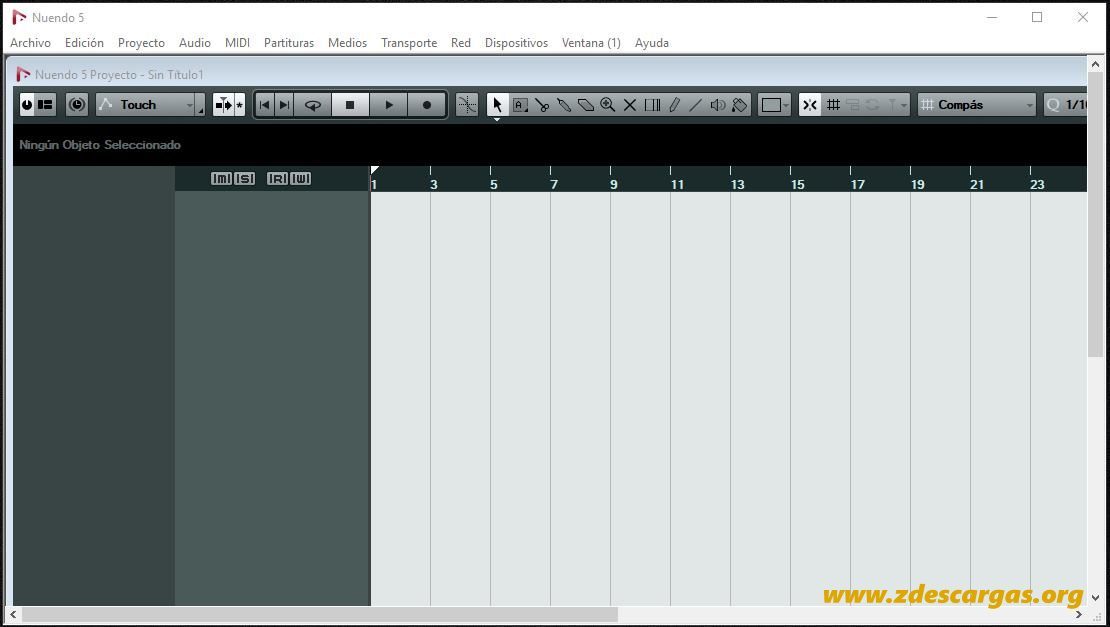This screenshot has width=1110, height=627.
Task: Click bar 9 on the ruler
Action: point(613,184)
